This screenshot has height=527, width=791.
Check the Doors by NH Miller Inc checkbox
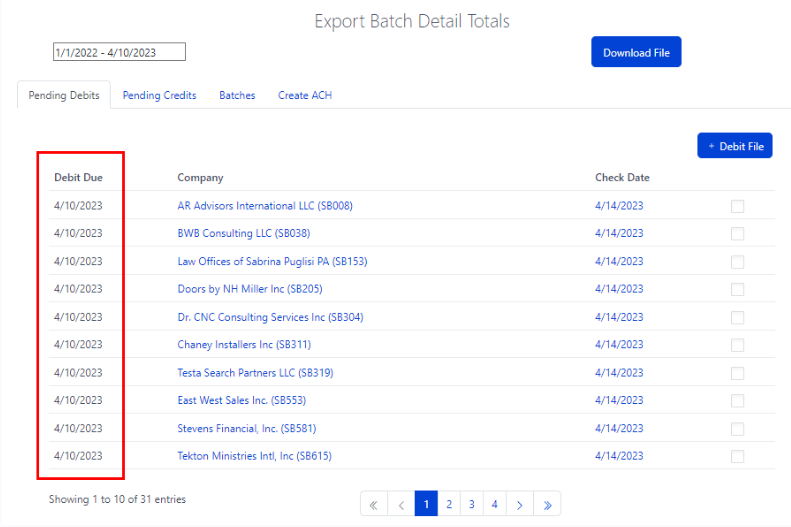point(738,289)
